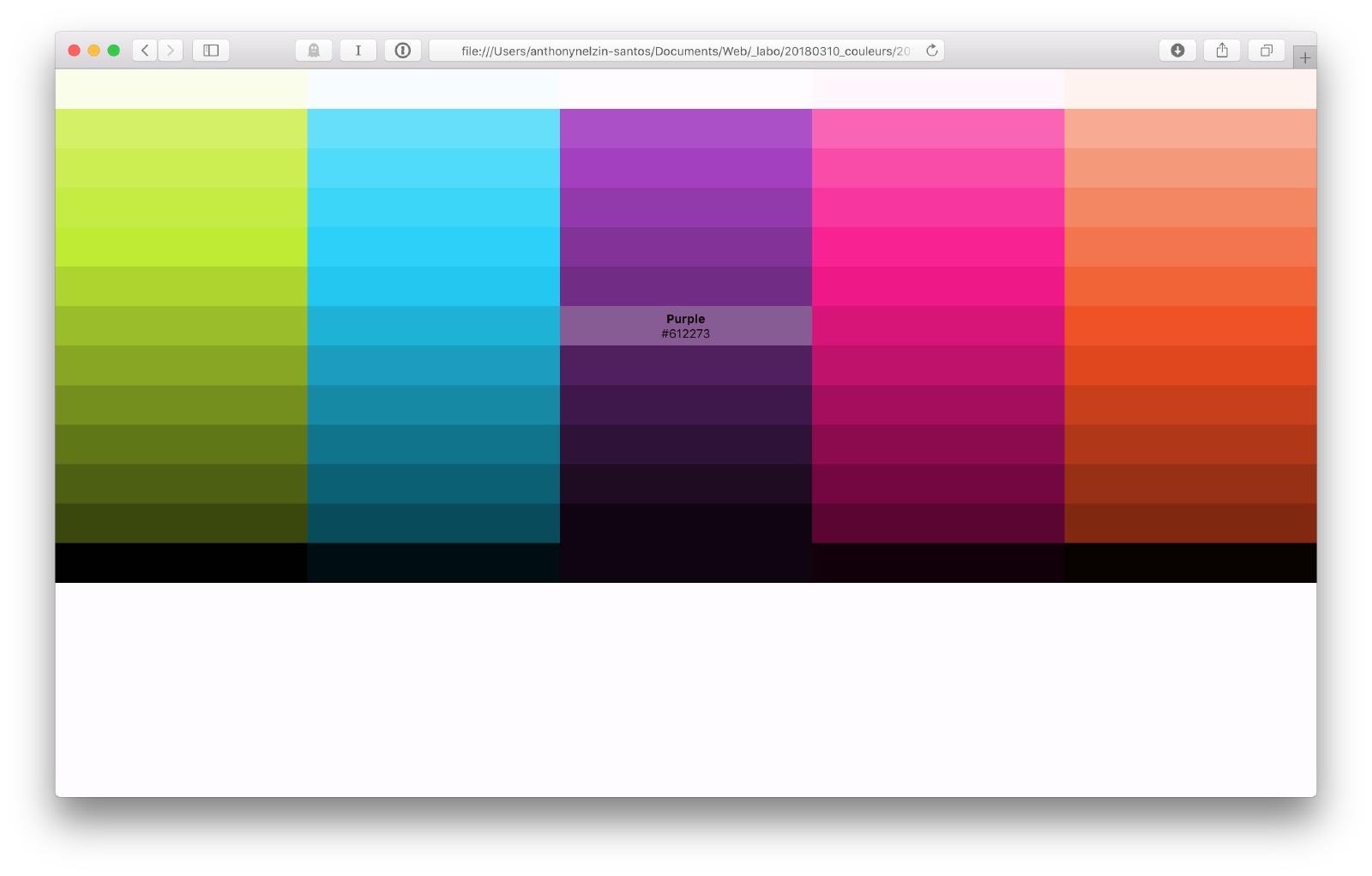This screenshot has height=876, width=1372.
Task: Choose the top cyan blue swatch
Action: (433, 129)
